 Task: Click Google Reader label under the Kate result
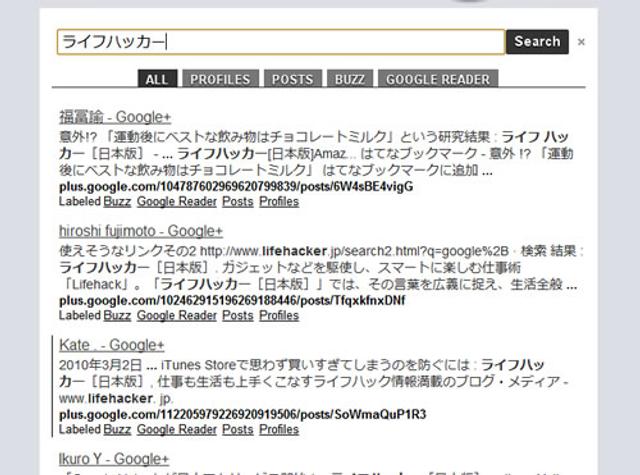click(x=177, y=429)
